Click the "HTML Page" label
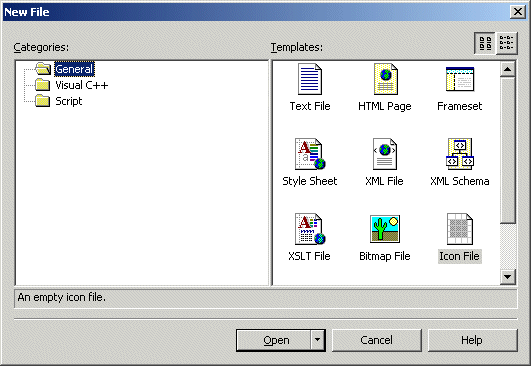 pos(385,106)
